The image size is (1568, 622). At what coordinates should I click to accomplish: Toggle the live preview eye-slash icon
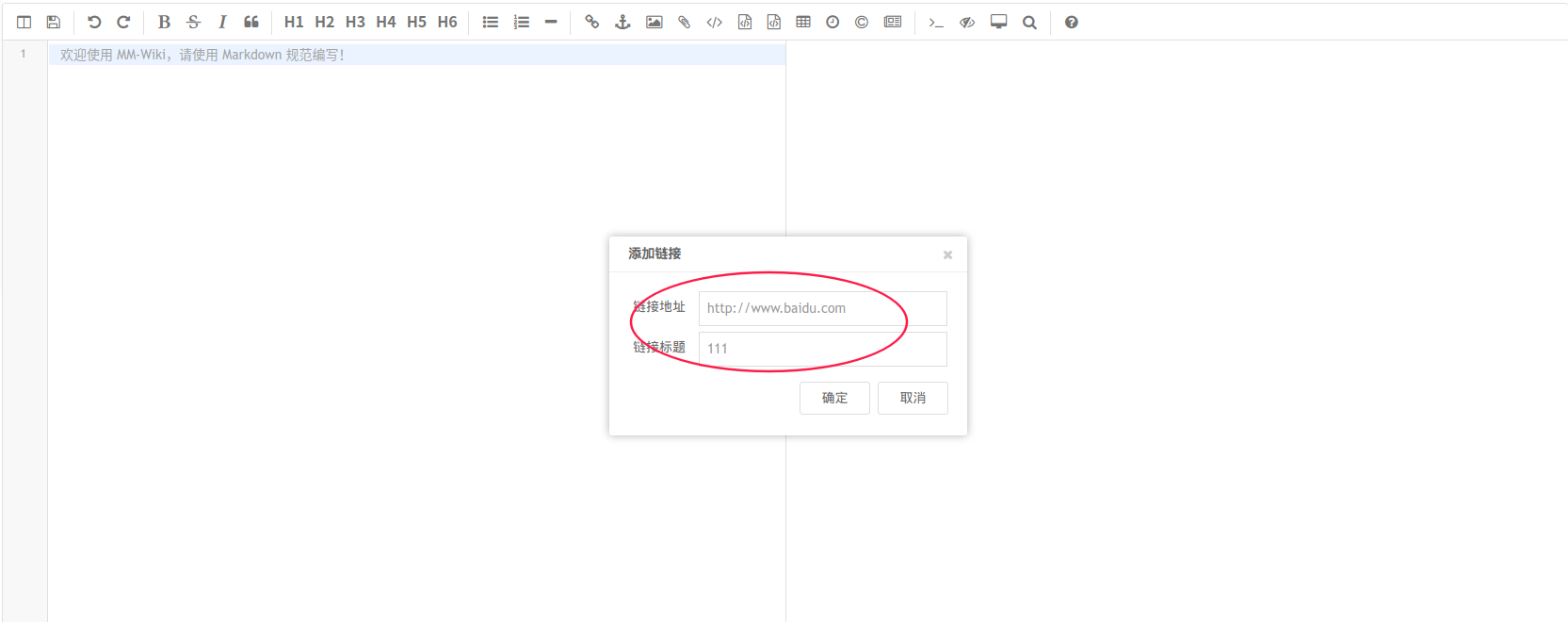point(967,22)
